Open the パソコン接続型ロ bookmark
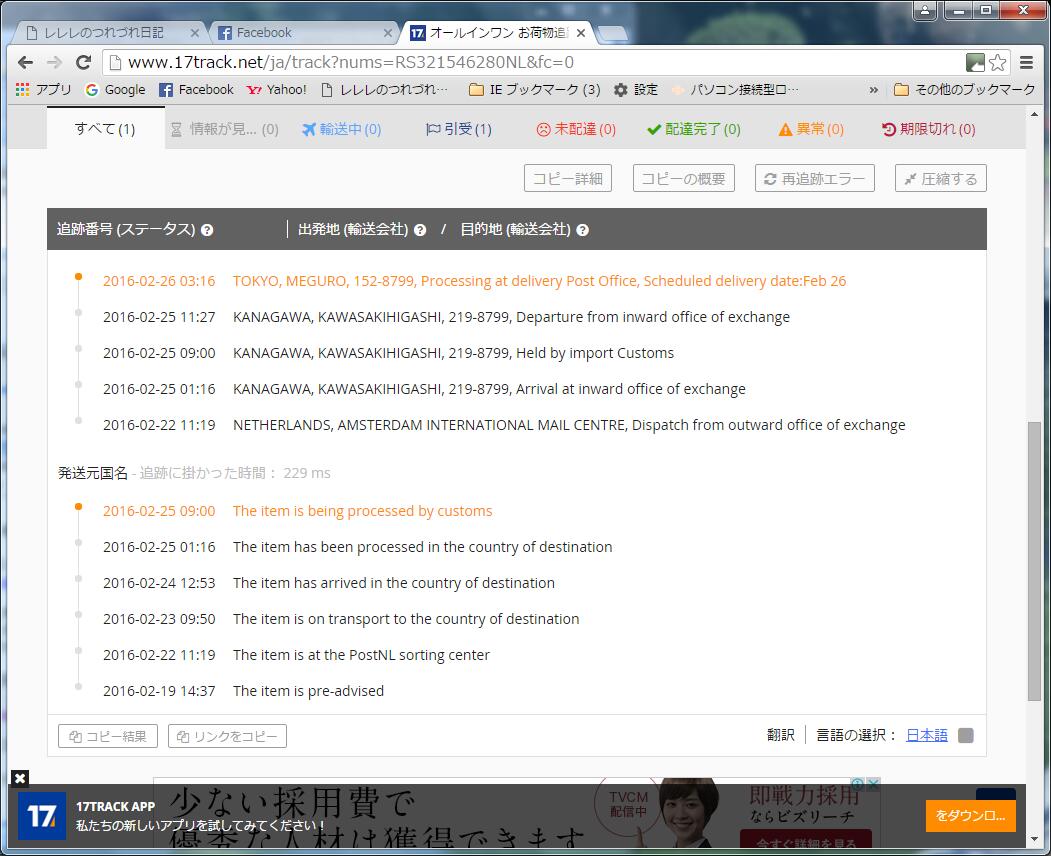Viewport: 1051px width, 856px height. pyautogui.click(x=735, y=89)
